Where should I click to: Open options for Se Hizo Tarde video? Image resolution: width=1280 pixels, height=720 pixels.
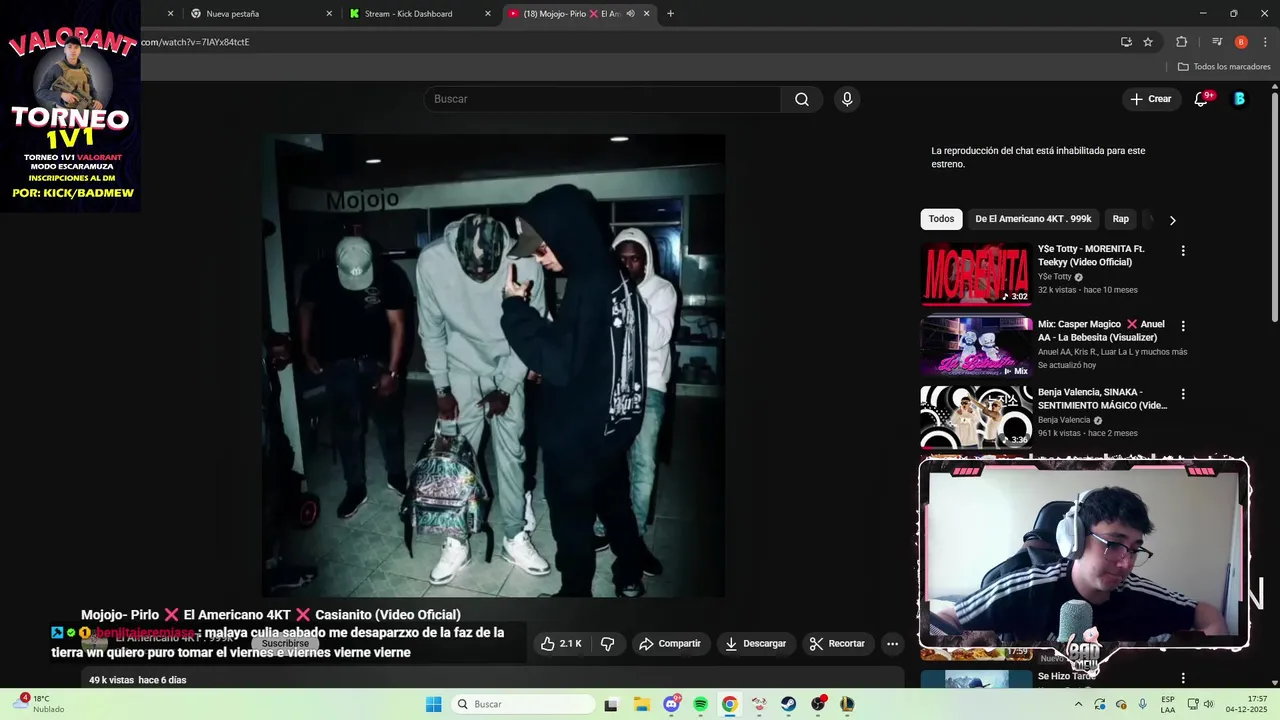1183,679
